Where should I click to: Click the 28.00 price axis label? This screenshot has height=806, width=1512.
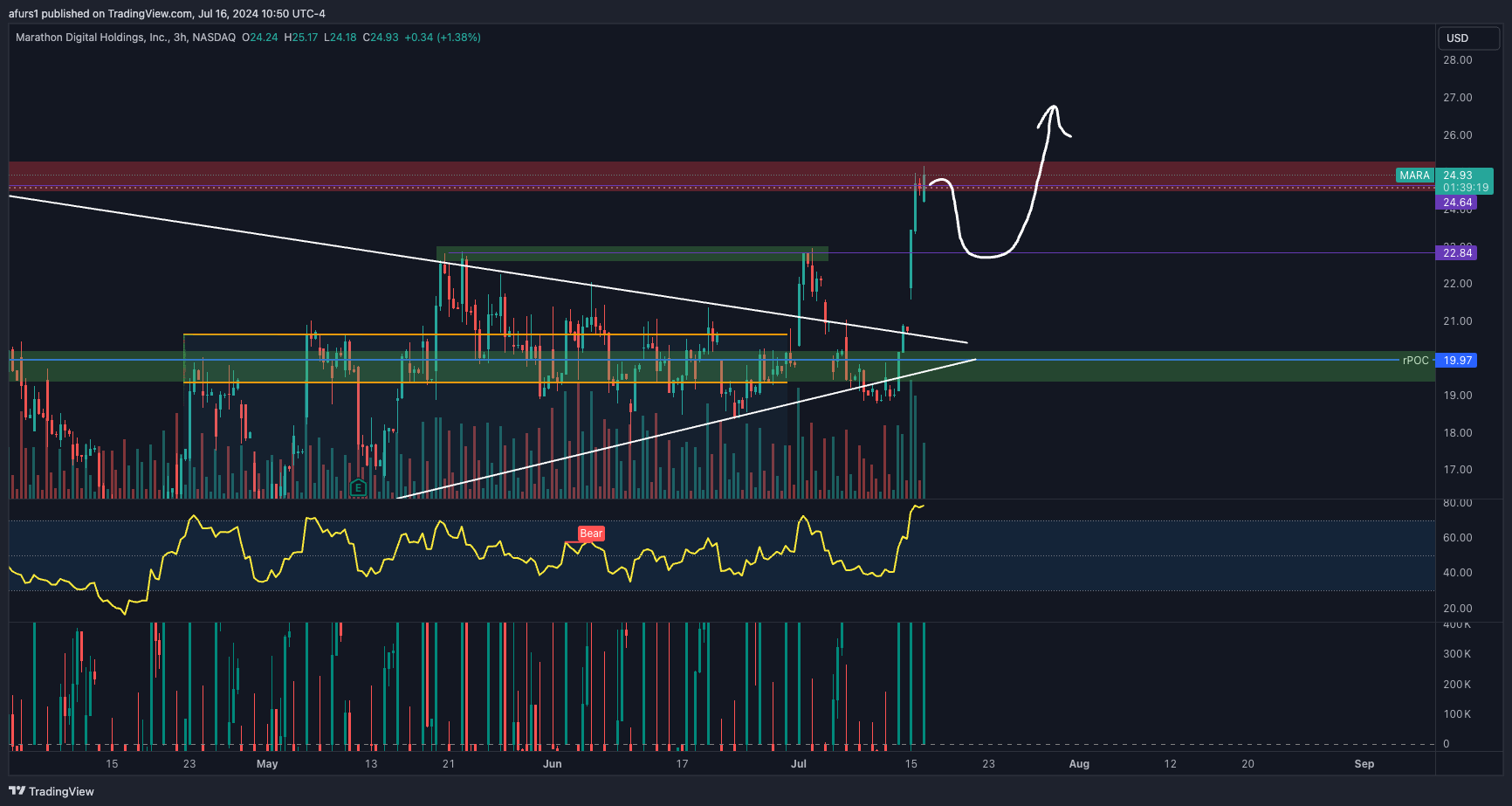(x=1458, y=60)
